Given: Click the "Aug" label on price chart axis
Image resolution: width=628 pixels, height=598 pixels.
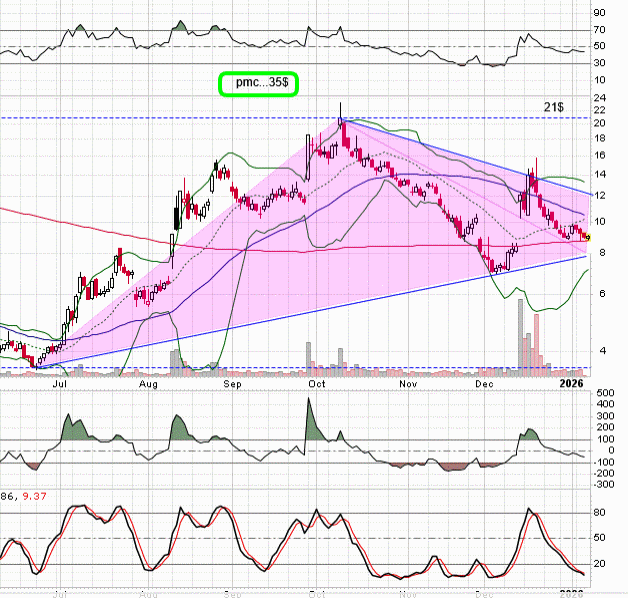Looking at the screenshot, I should (149, 383).
